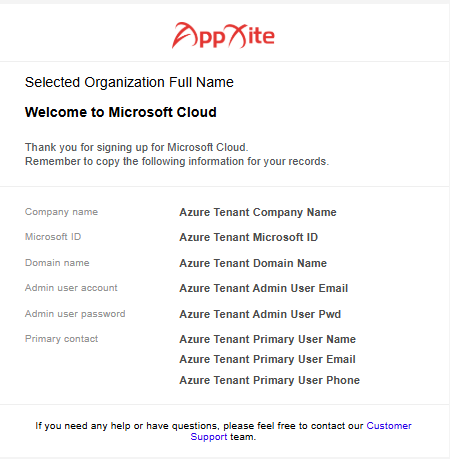The image size is (450, 459).
Task: Click the AppXite logo
Action: [223, 36]
